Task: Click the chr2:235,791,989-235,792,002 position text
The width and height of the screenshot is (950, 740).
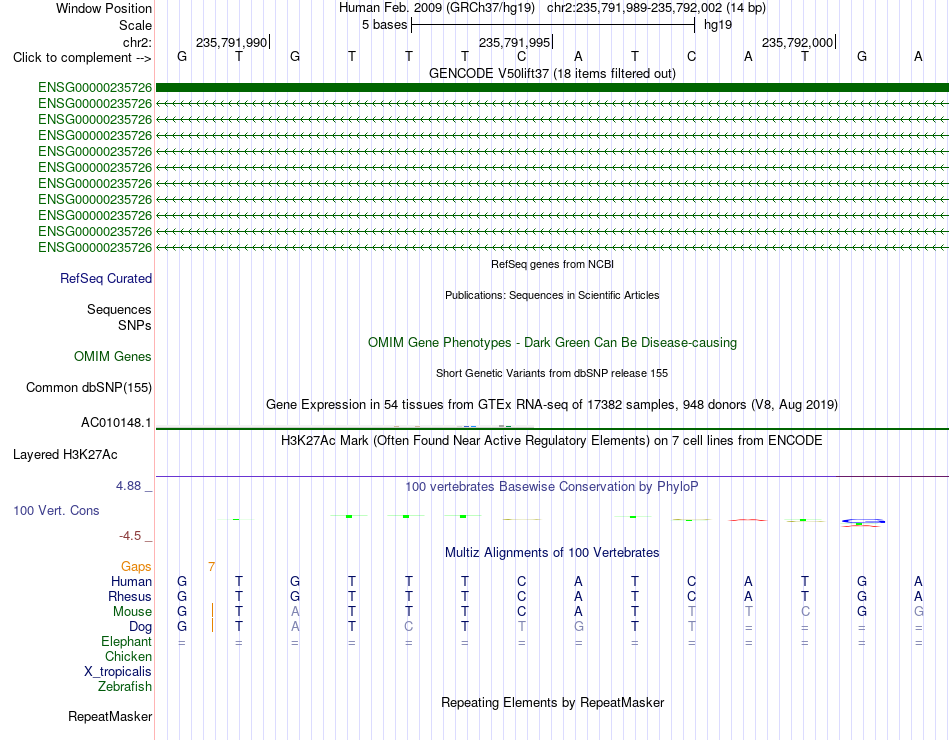Action: point(656,8)
